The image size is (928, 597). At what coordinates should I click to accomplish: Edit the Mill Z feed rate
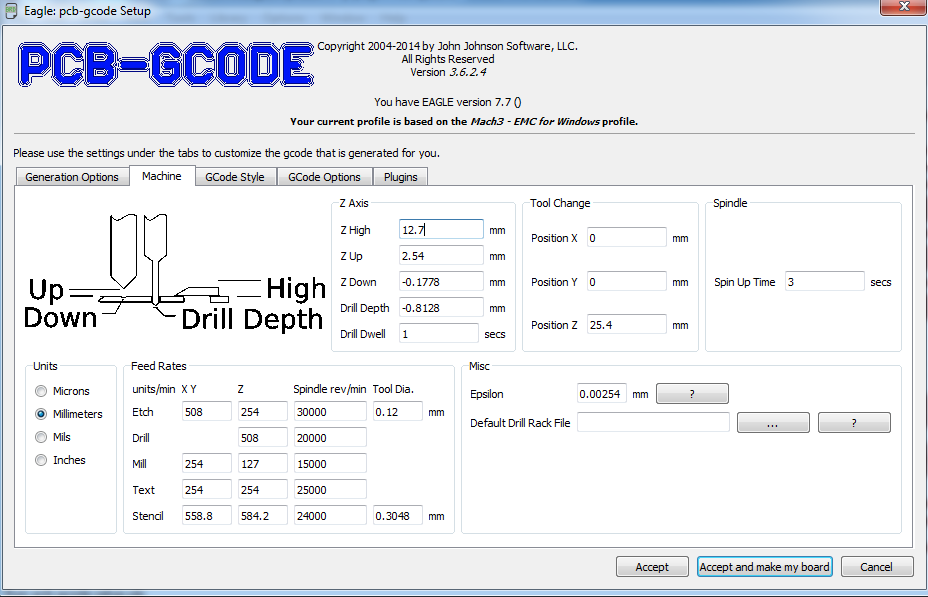pos(263,464)
